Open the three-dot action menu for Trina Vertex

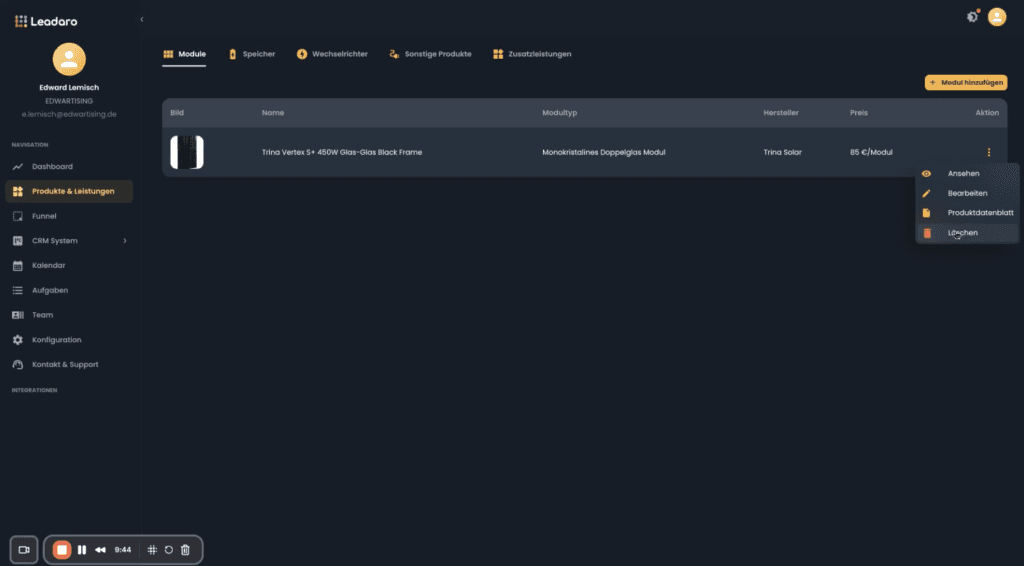click(x=989, y=152)
